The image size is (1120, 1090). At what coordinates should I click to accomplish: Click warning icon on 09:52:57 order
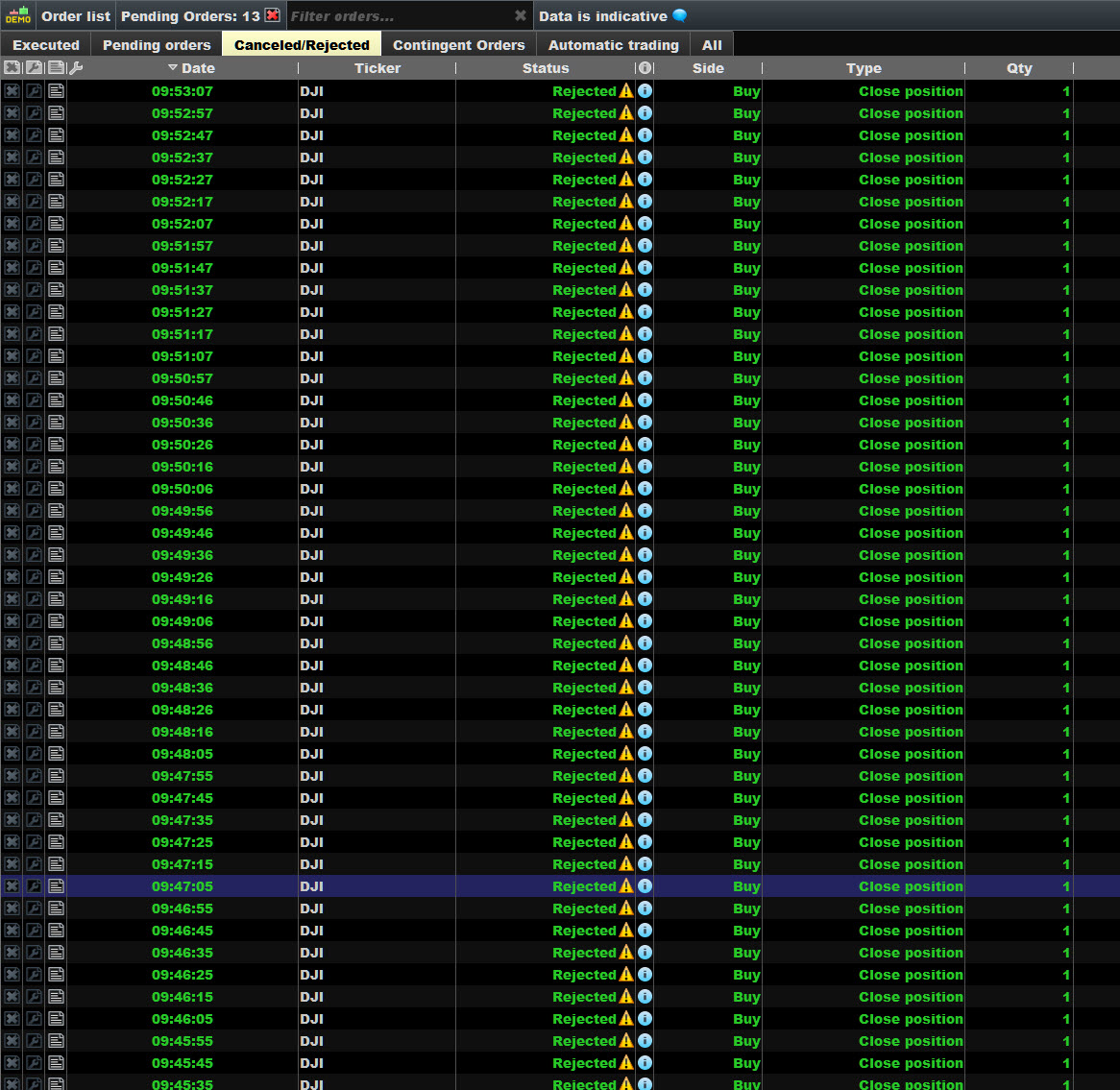point(626,113)
